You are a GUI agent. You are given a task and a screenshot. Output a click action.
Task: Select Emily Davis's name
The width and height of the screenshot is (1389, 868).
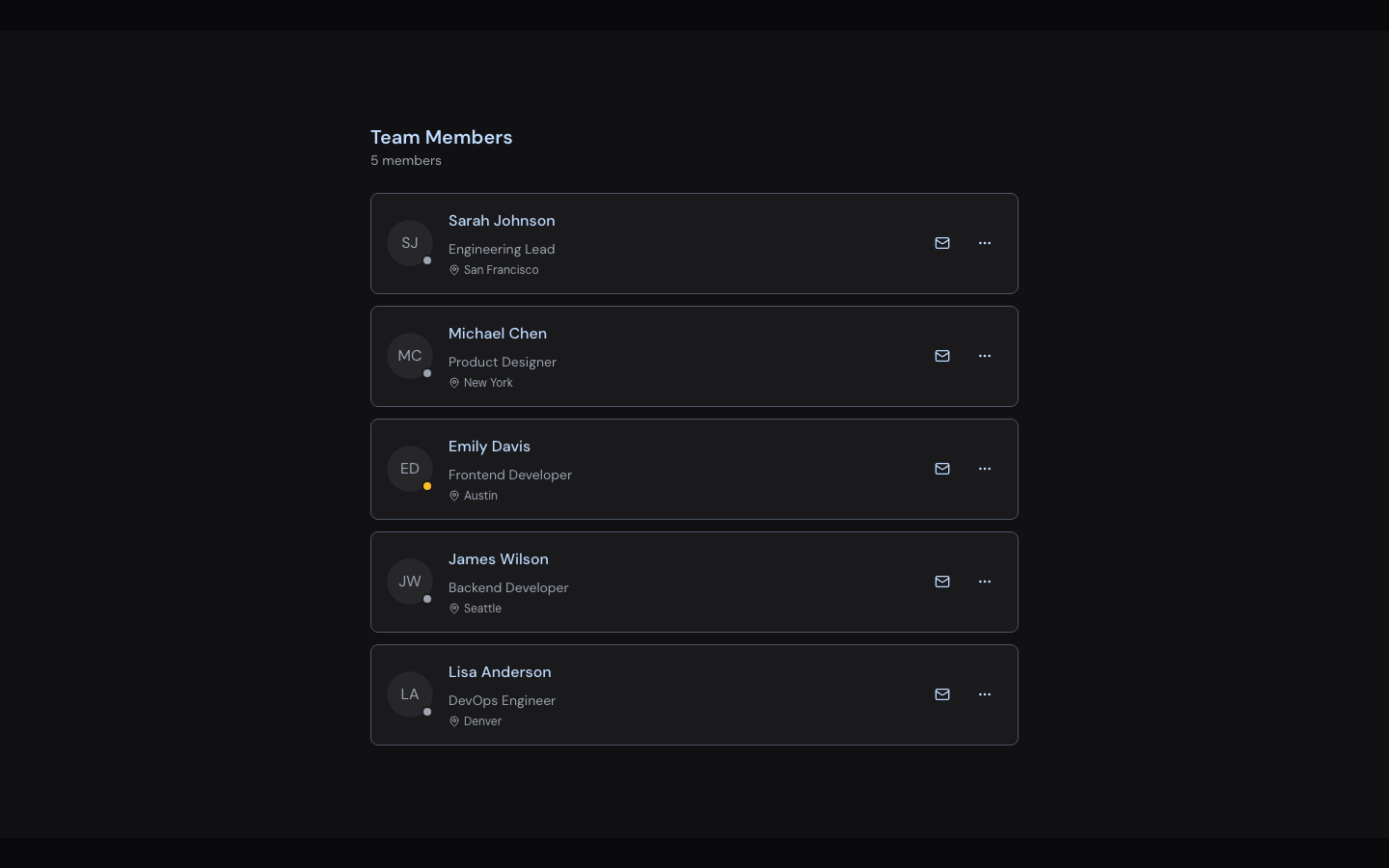489,446
